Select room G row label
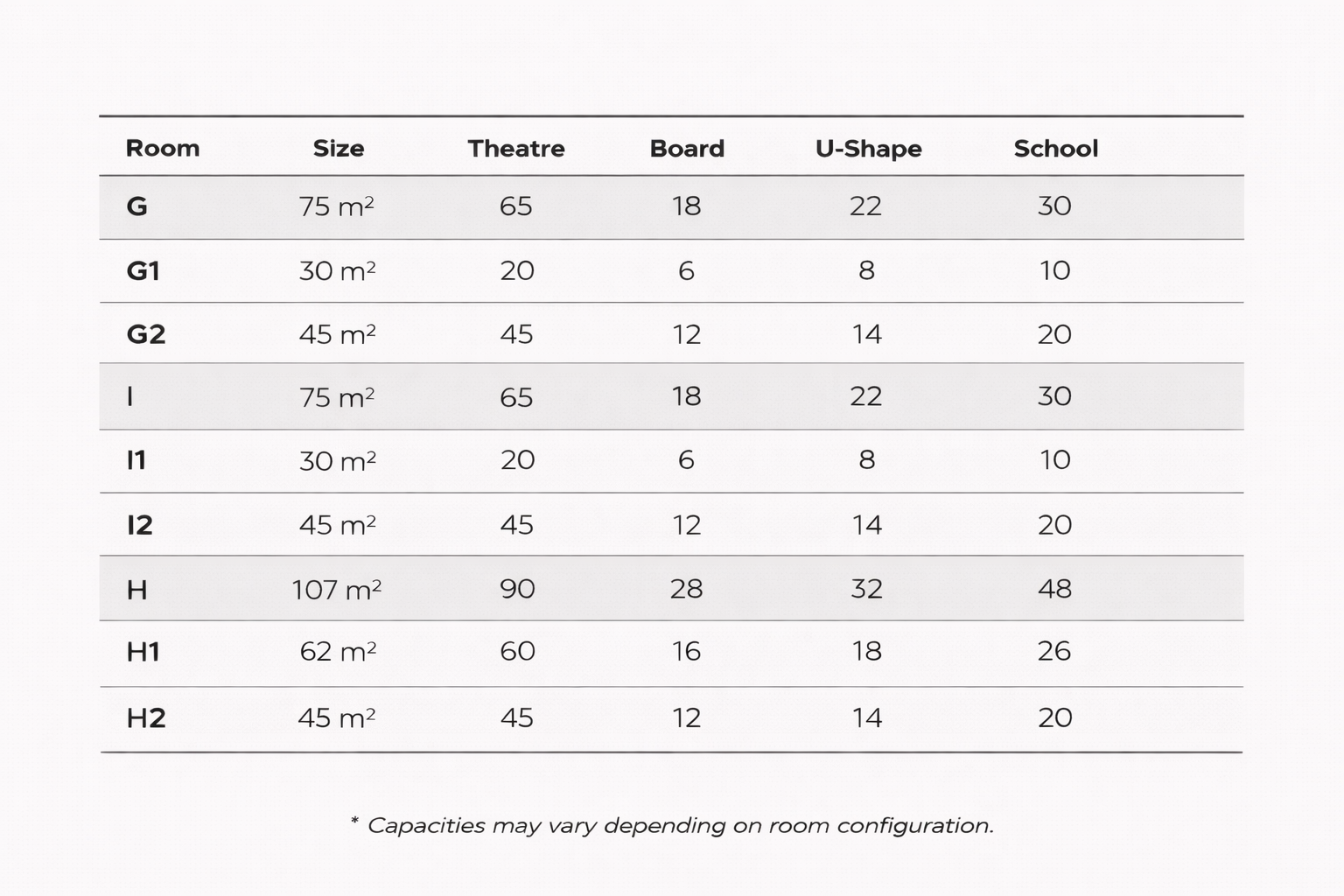1344x896 pixels. coord(136,206)
